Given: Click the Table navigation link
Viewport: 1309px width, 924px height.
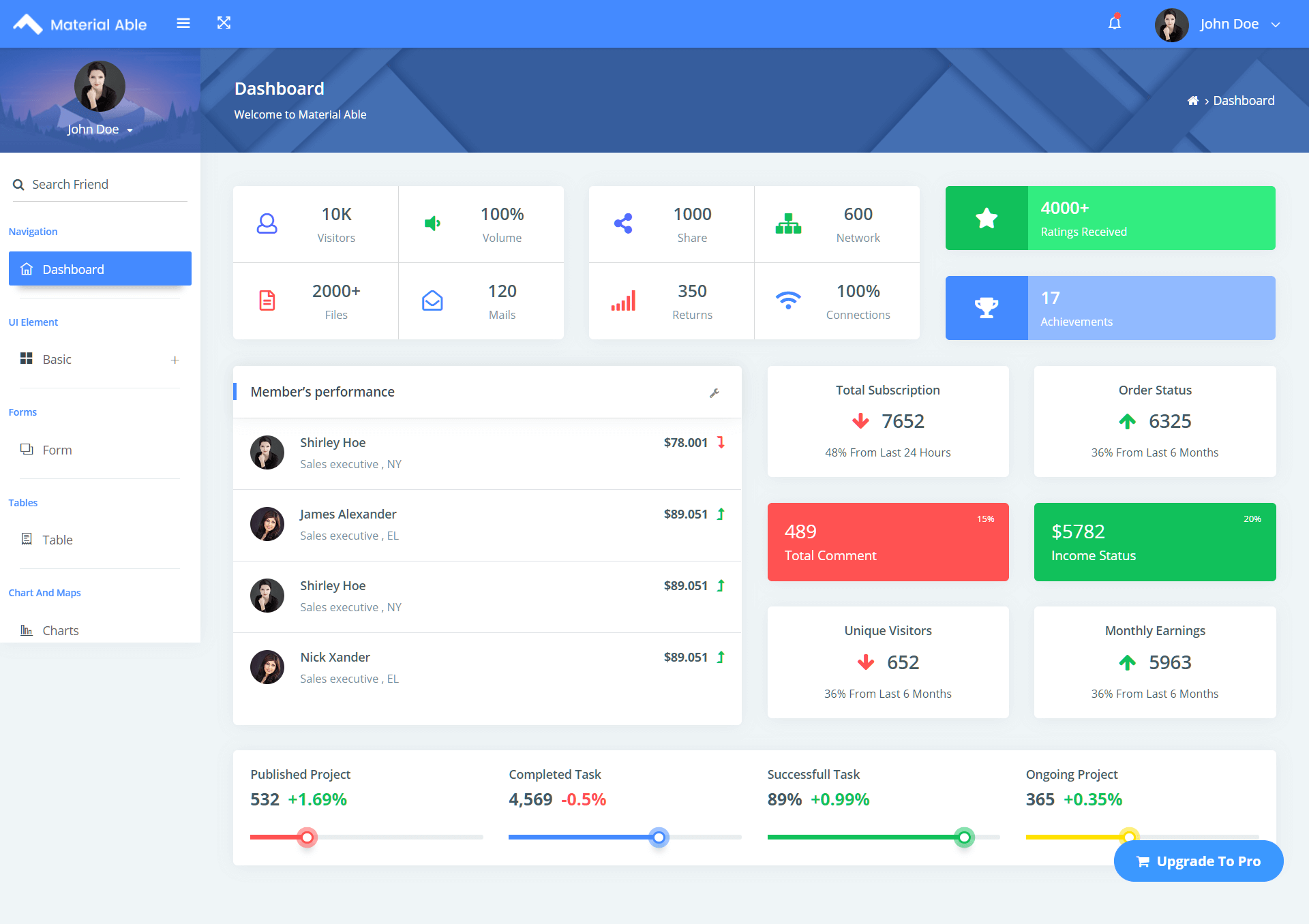Looking at the screenshot, I should pos(57,539).
